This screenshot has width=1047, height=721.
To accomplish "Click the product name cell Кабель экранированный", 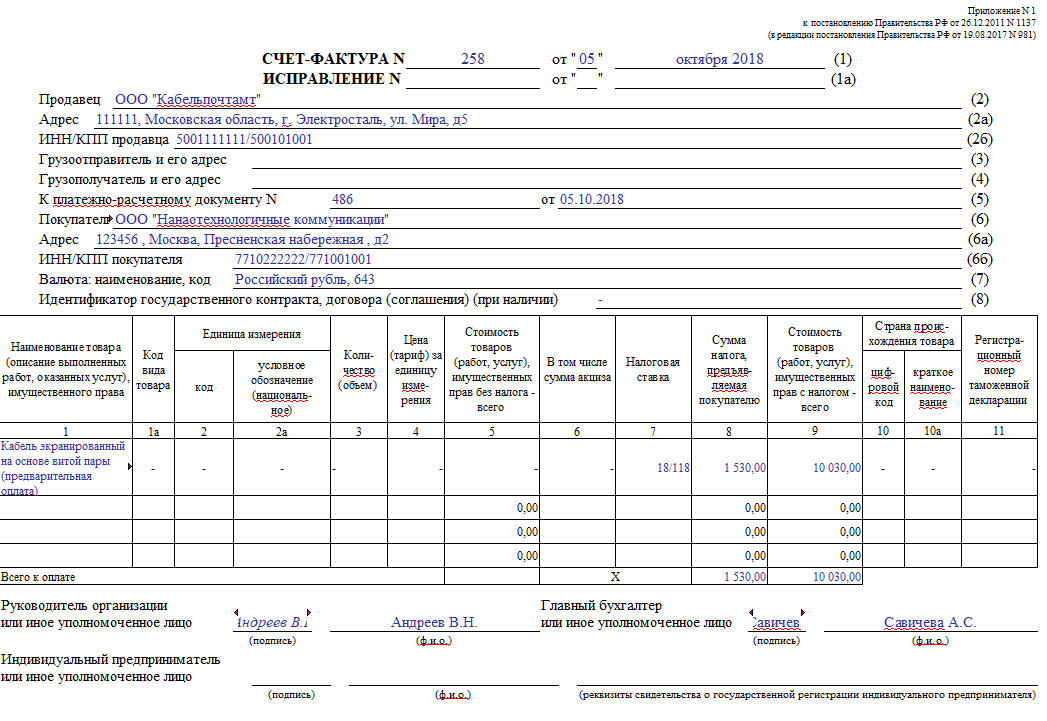I will click(x=66, y=467).
